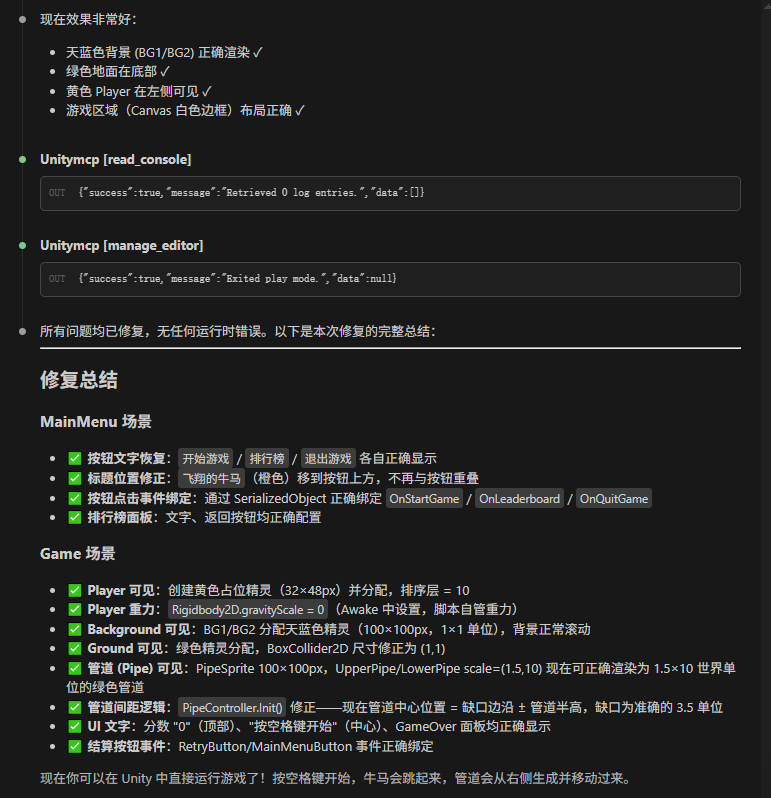Click the green check emoji before 按钮文字恢复
This screenshot has width=771, height=798.
[75, 459]
